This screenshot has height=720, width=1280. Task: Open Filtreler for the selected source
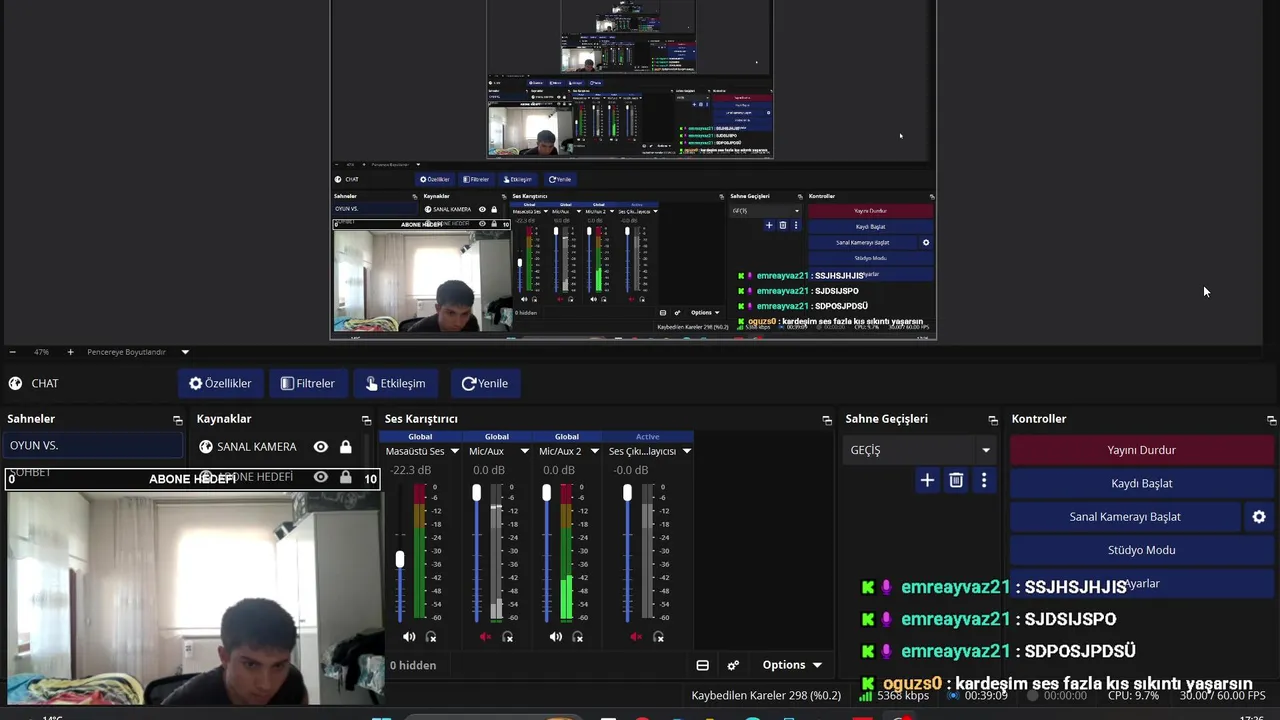pos(308,383)
